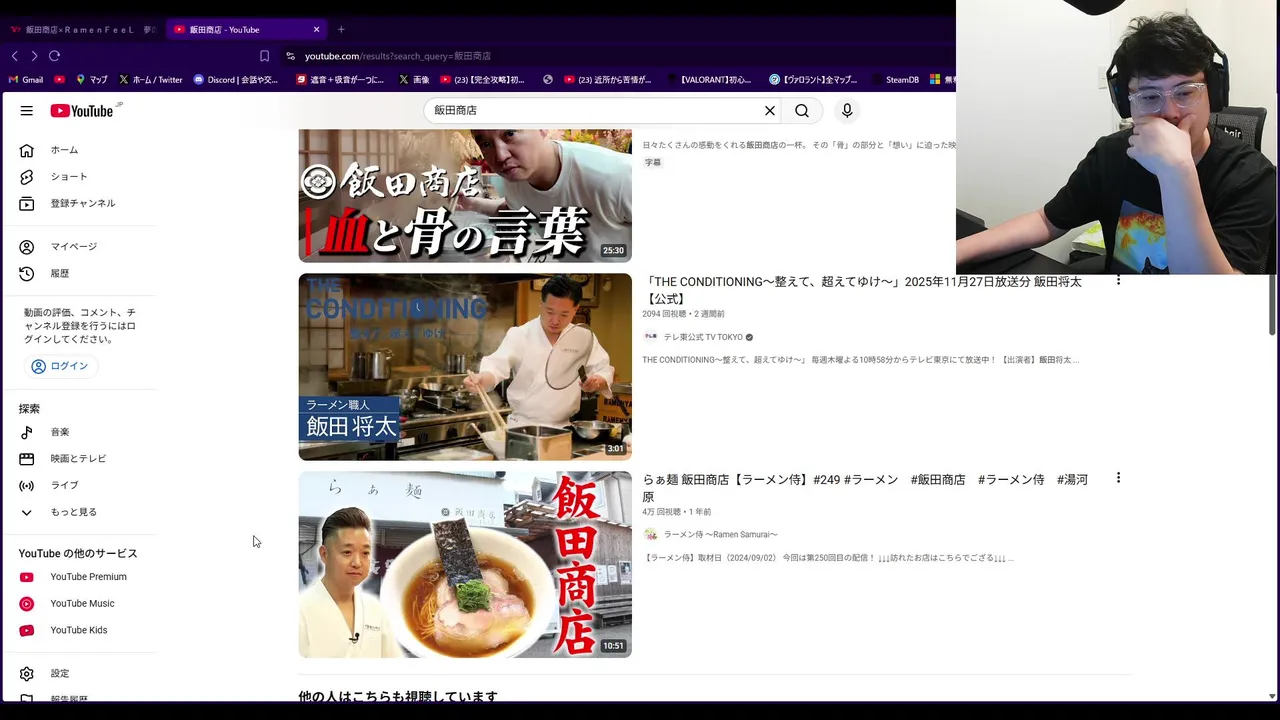The height and width of the screenshot is (720, 1280).
Task: Click the 字幕 caption badge
Action: pos(653,162)
